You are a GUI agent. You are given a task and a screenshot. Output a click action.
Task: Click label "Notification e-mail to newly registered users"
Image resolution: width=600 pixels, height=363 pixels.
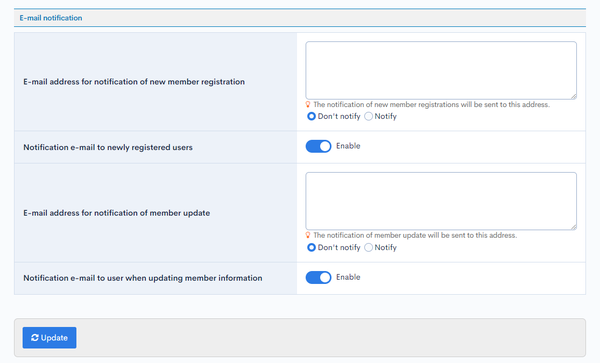108,147
